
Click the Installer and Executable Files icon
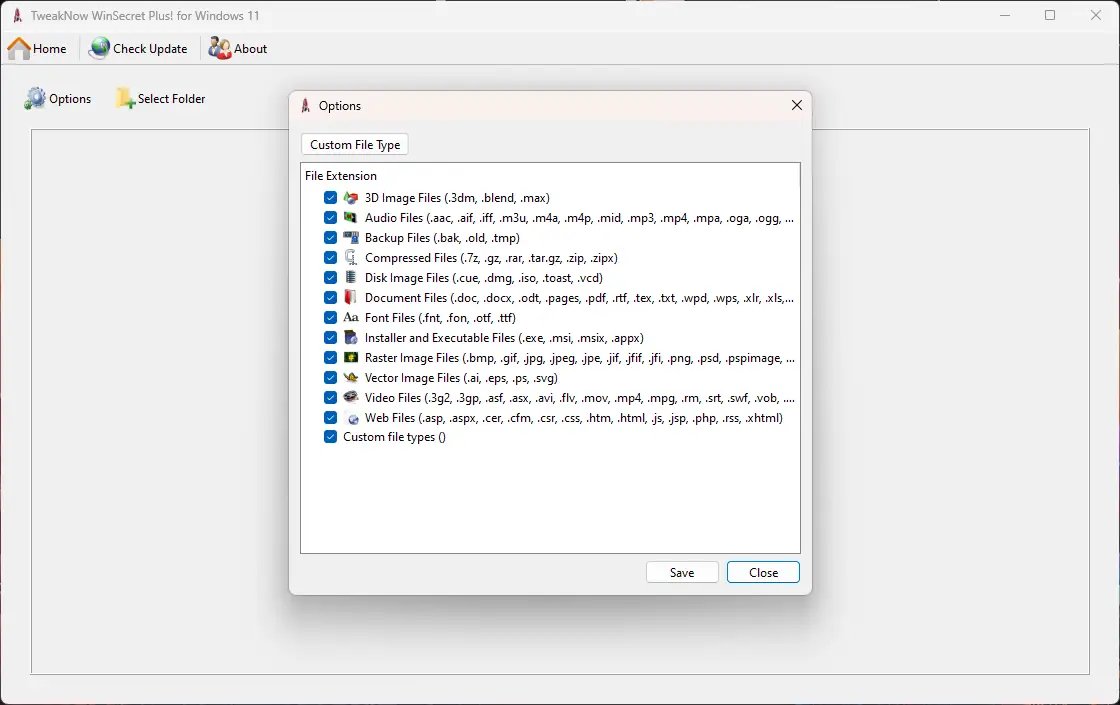pos(351,338)
